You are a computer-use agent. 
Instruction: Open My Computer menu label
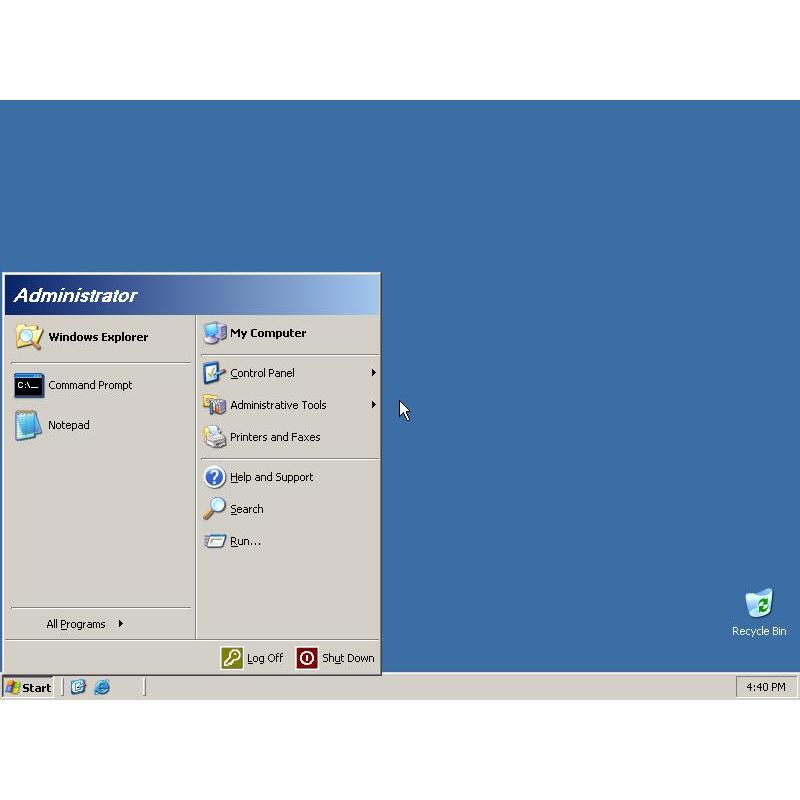pyautogui.click(x=268, y=333)
